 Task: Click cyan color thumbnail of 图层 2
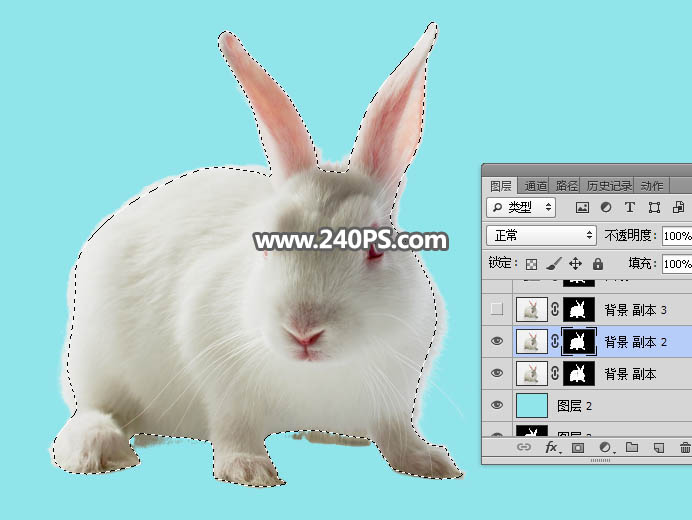(532, 405)
